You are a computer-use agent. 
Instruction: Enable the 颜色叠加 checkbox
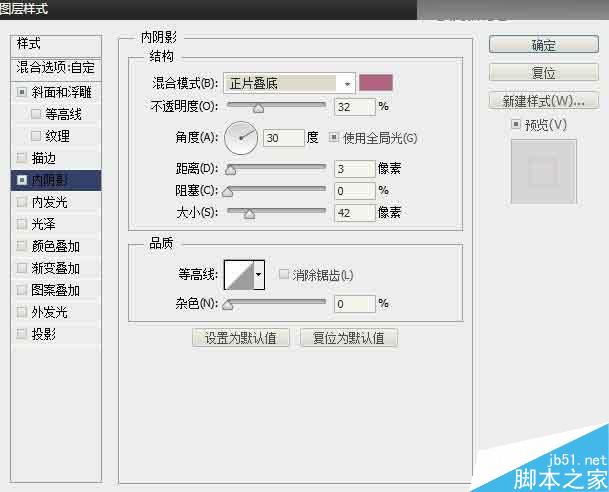pos(22,246)
